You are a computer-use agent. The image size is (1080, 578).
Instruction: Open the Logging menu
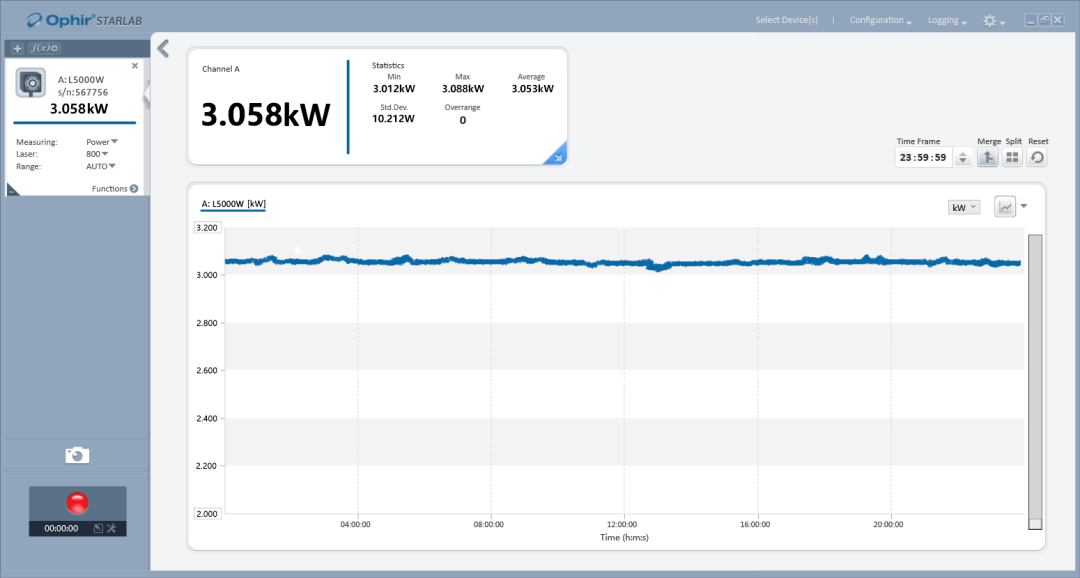click(x=948, y=20)
